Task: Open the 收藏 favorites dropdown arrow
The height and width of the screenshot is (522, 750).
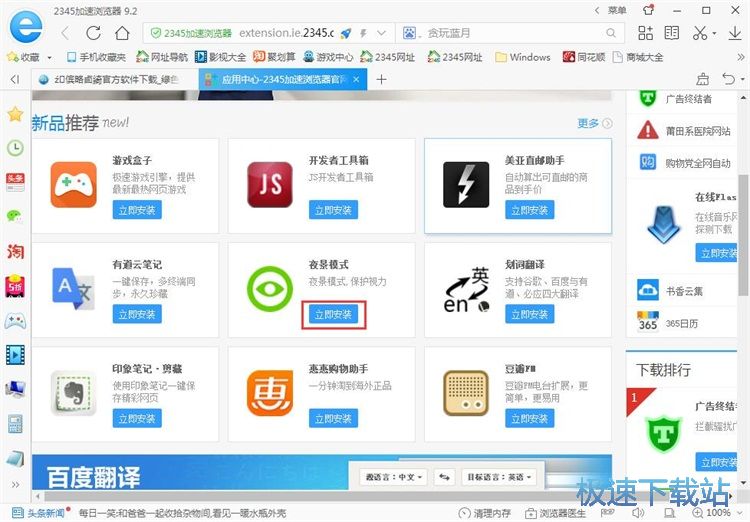Action: pyautogui.click(x=49, y=57)
